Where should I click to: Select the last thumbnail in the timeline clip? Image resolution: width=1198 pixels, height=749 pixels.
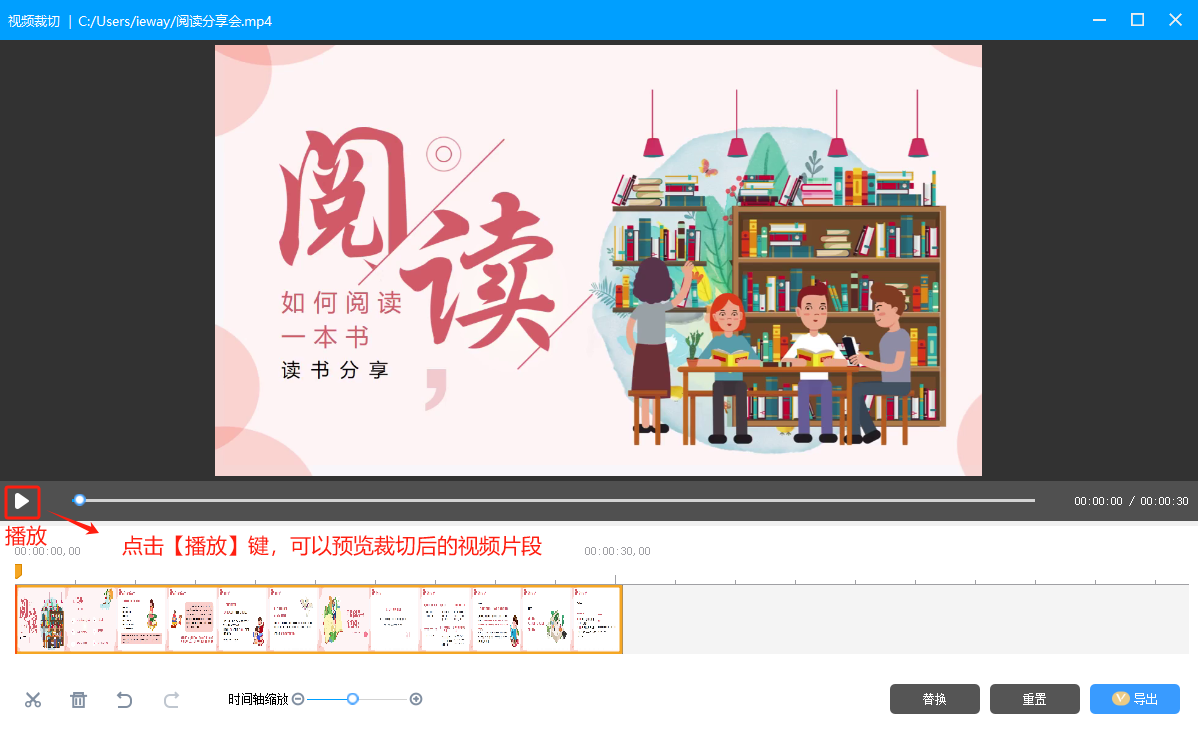(597, 620)
